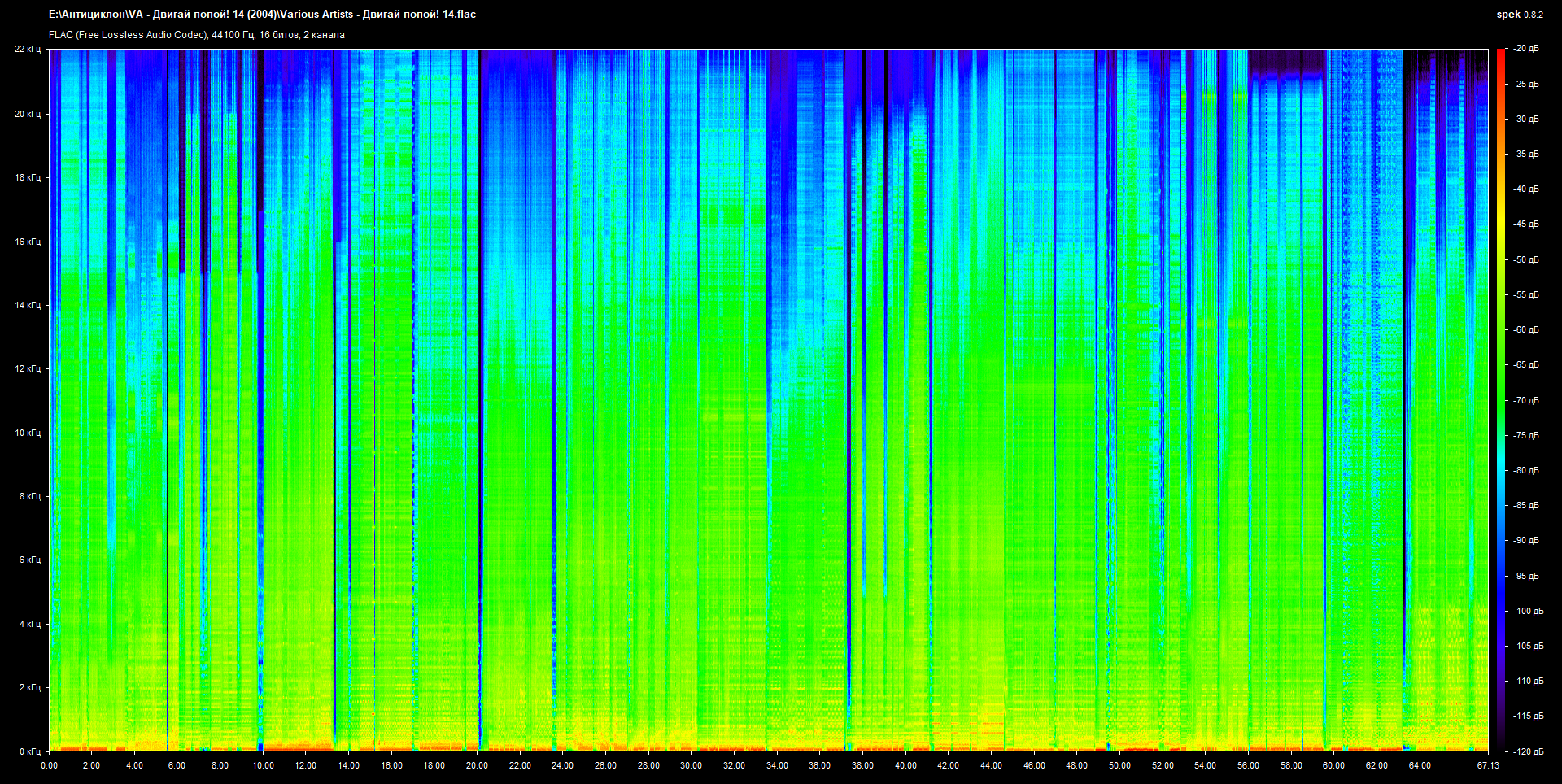Click the file path title text
1562x784 pixels.
coord(262,15)
